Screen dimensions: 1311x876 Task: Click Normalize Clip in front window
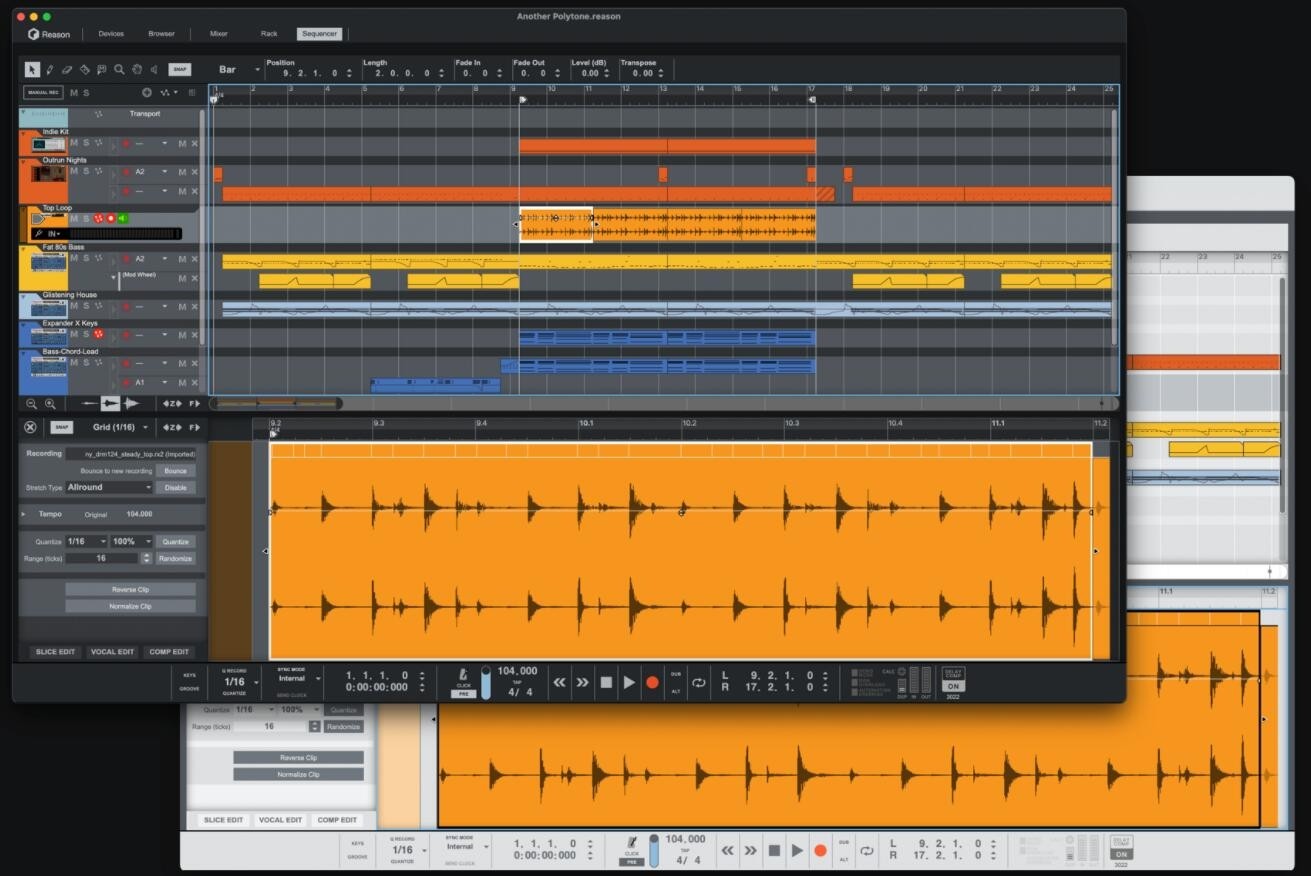click(130, 606)
